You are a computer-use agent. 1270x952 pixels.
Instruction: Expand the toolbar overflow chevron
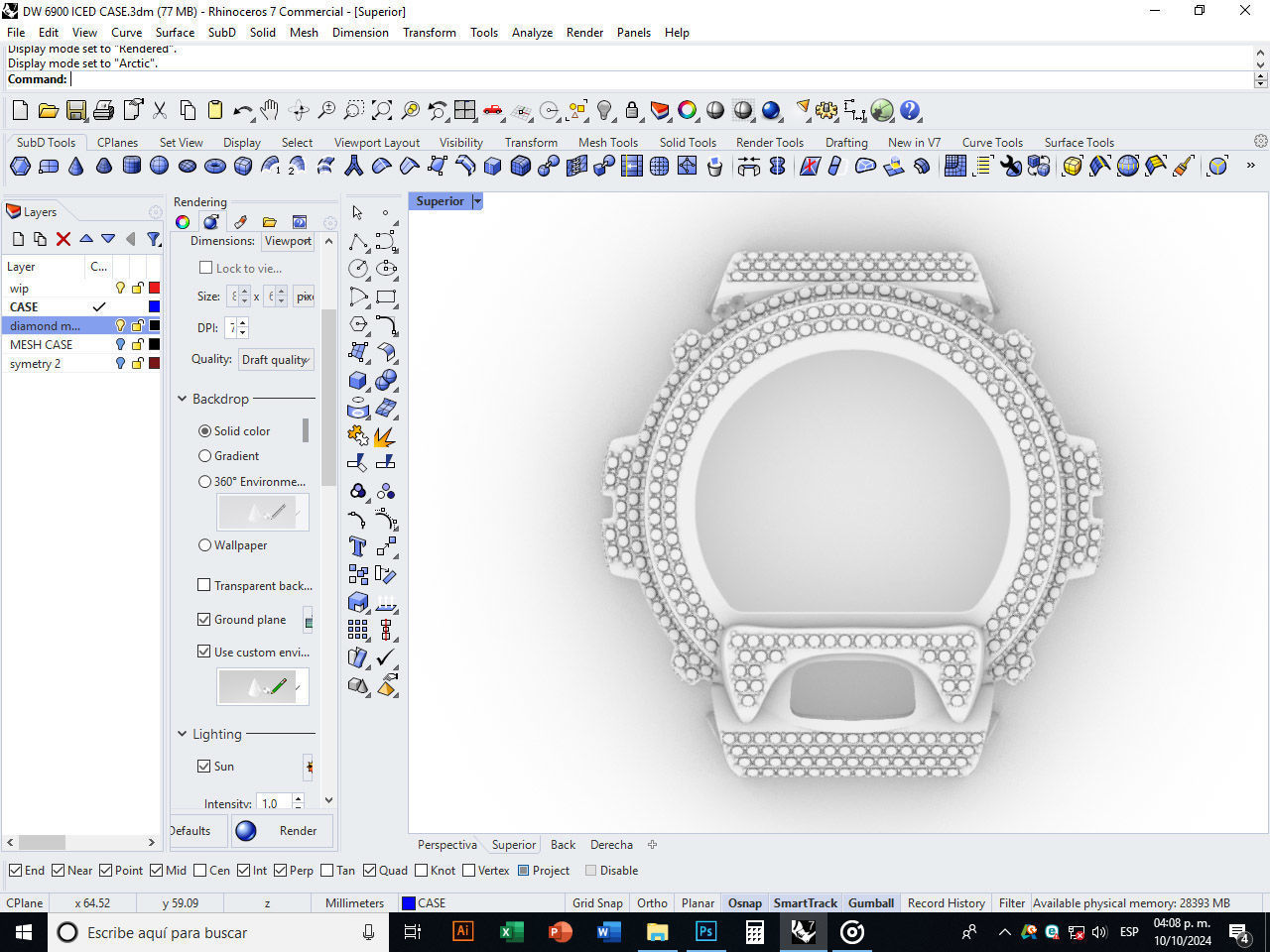1250,166
